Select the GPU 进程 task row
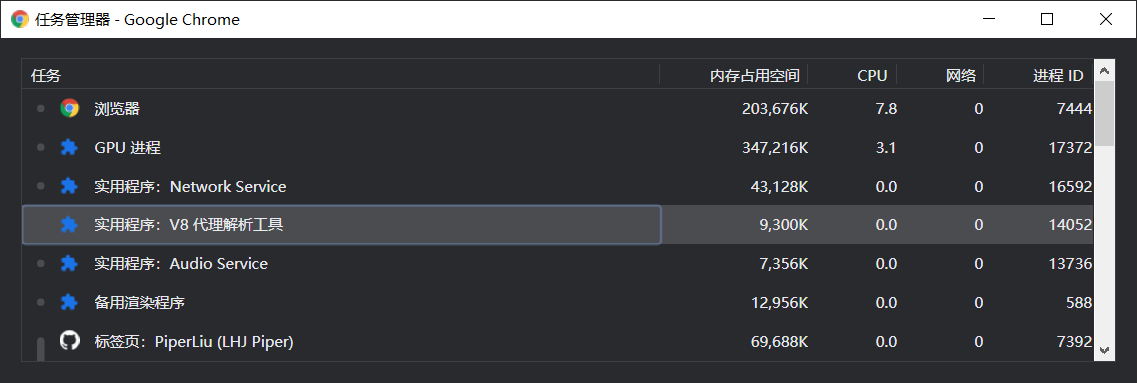1137x383 pixels. coord(558,147)
